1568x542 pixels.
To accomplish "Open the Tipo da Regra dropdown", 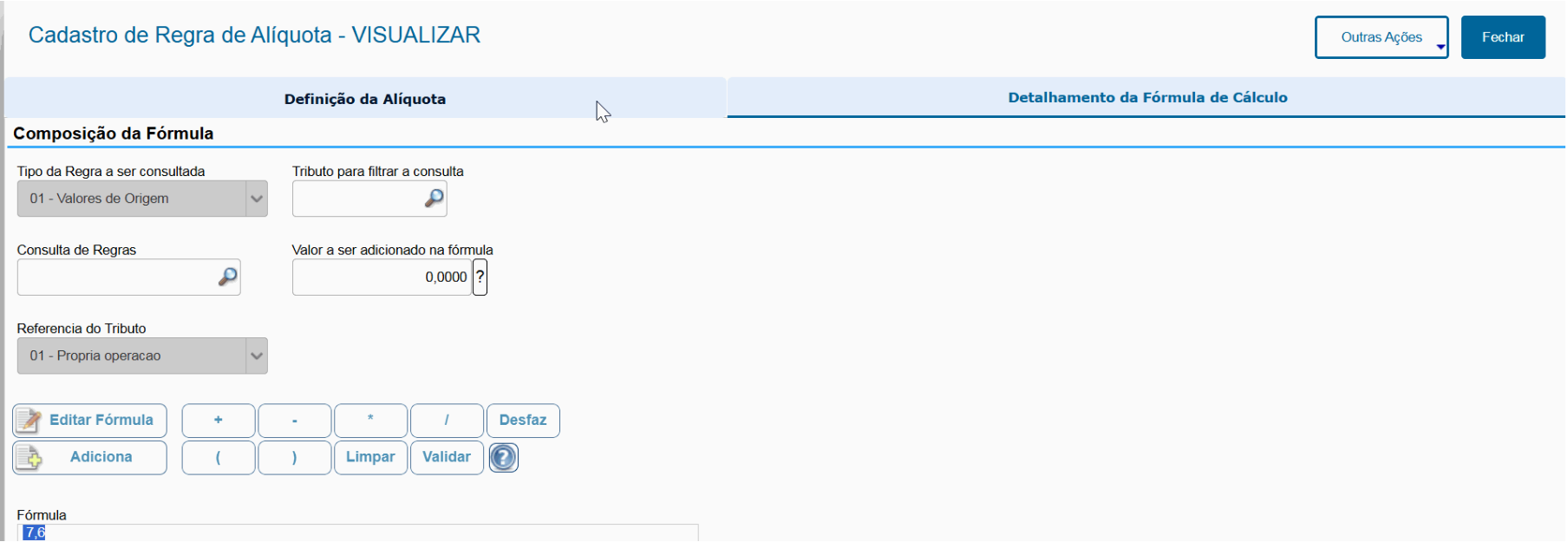I will pyautogui.click(x=256, y=199).
